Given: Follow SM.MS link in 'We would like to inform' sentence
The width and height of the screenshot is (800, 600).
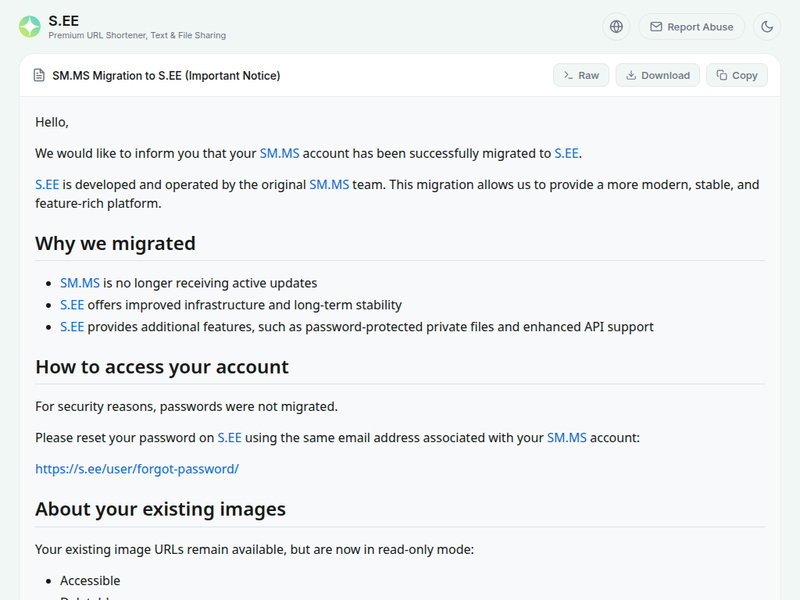Looking at the screenshot, I should pyautogui.click(x=280, y=154).
